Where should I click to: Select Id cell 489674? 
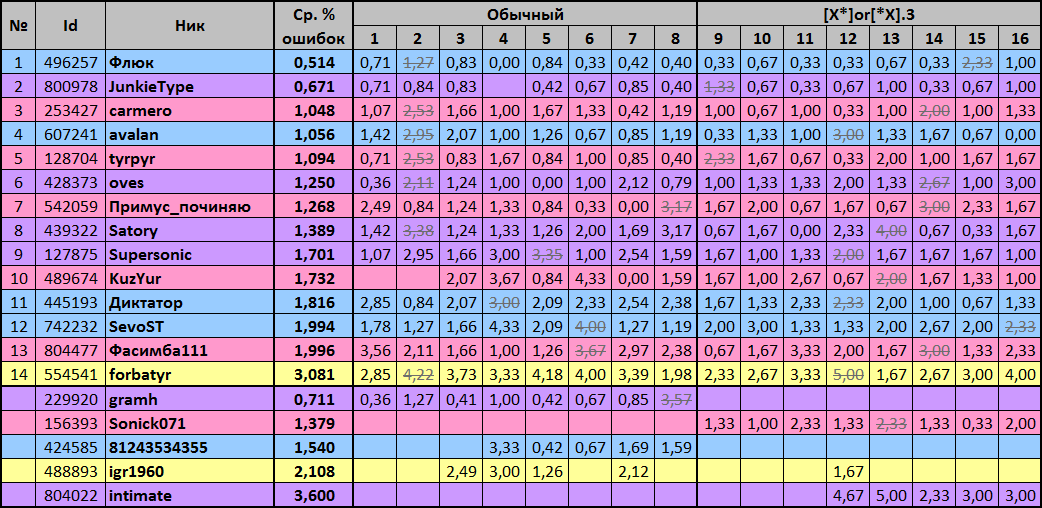click(x=70, y=279)
